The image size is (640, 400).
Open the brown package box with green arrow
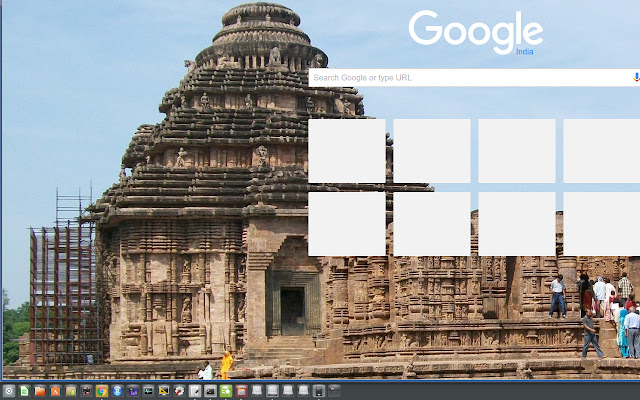(71, 391)
